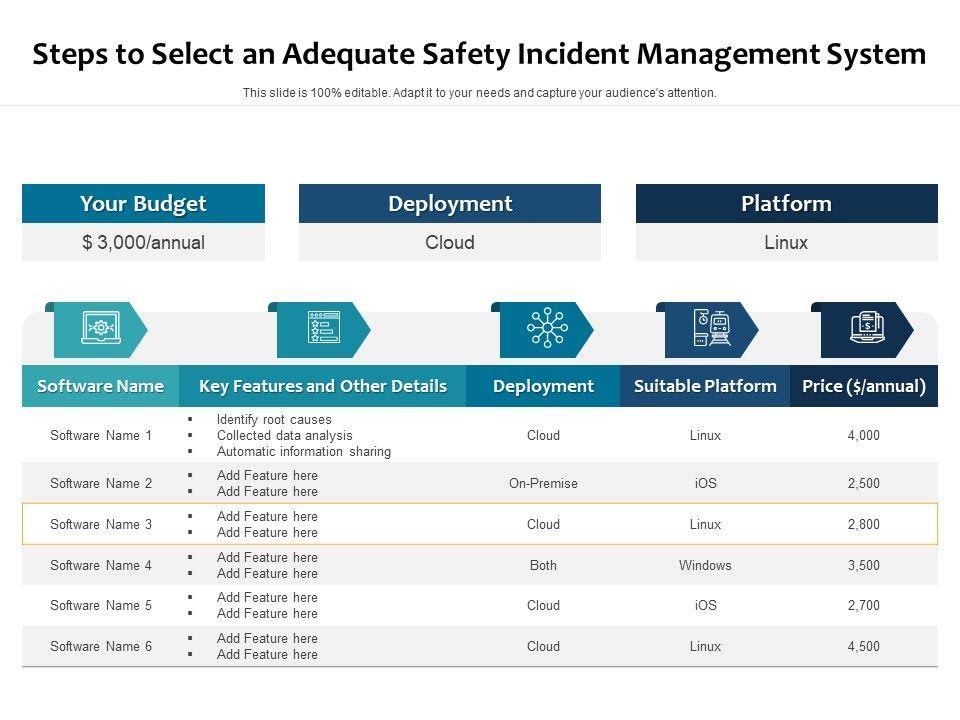960x720 pixels.
Task: Click the platform computer and train icon
Action: (711, 329)
